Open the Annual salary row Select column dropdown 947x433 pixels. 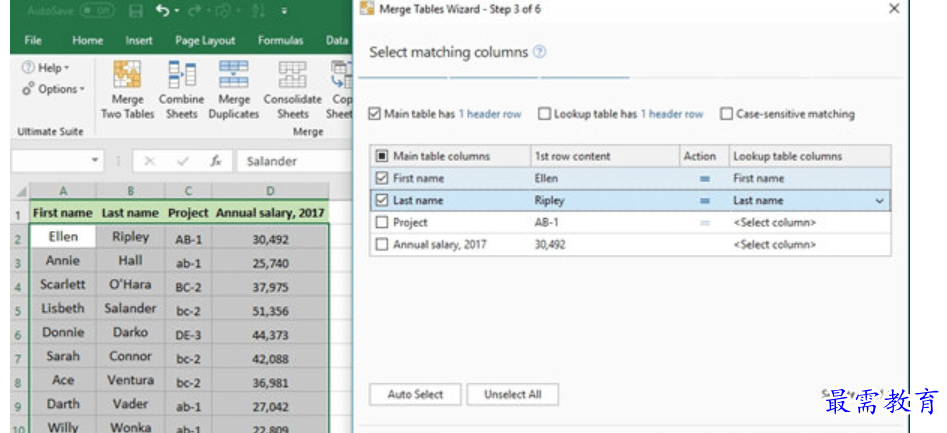click(x=809, y=245)
